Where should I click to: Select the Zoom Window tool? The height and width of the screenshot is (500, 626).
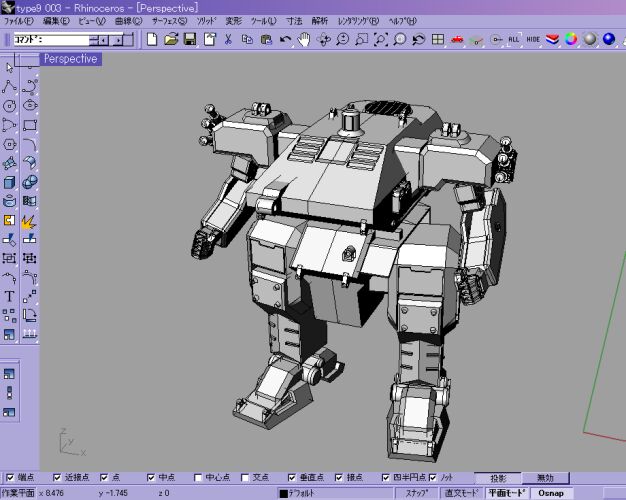(361, 39)
